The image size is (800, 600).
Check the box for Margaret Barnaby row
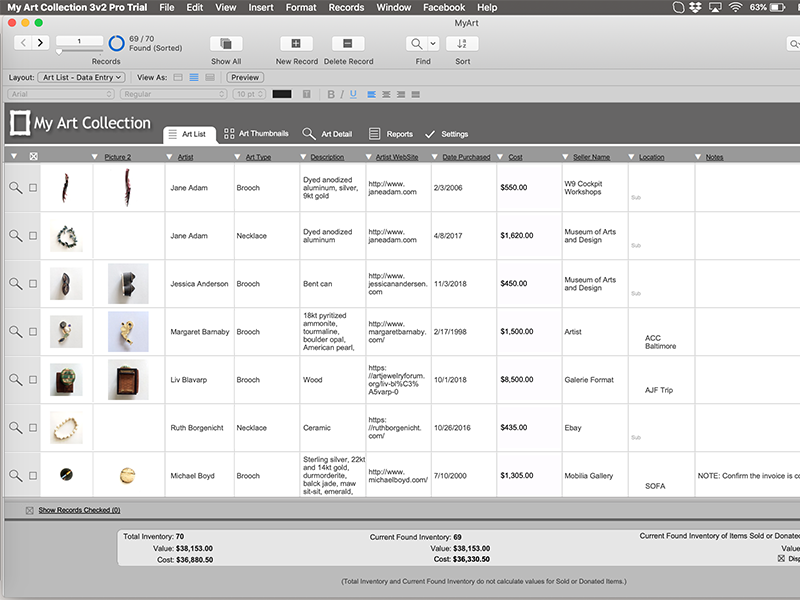click(x=33, y=332)
